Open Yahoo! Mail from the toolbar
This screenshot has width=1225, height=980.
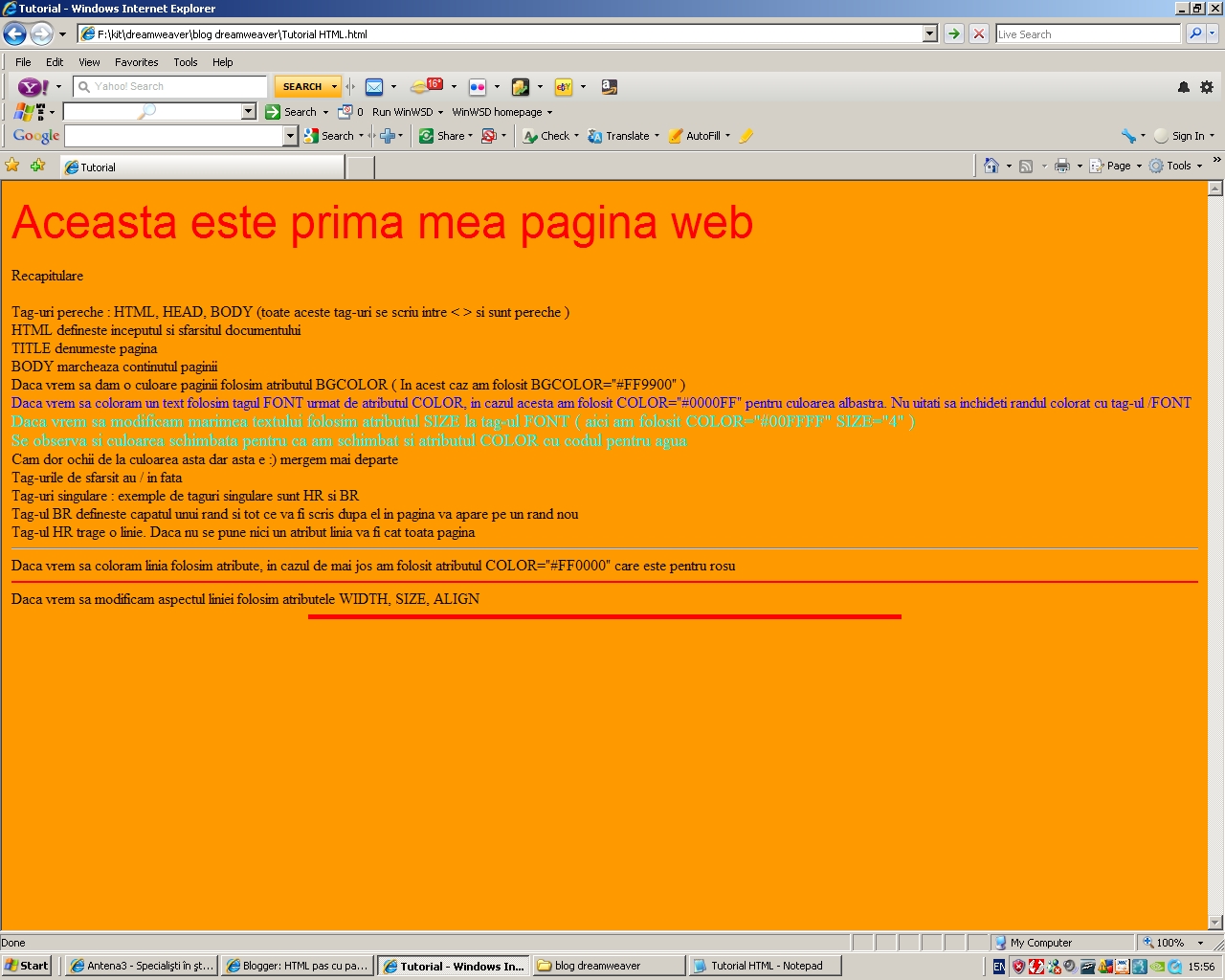tap(373, 86)
